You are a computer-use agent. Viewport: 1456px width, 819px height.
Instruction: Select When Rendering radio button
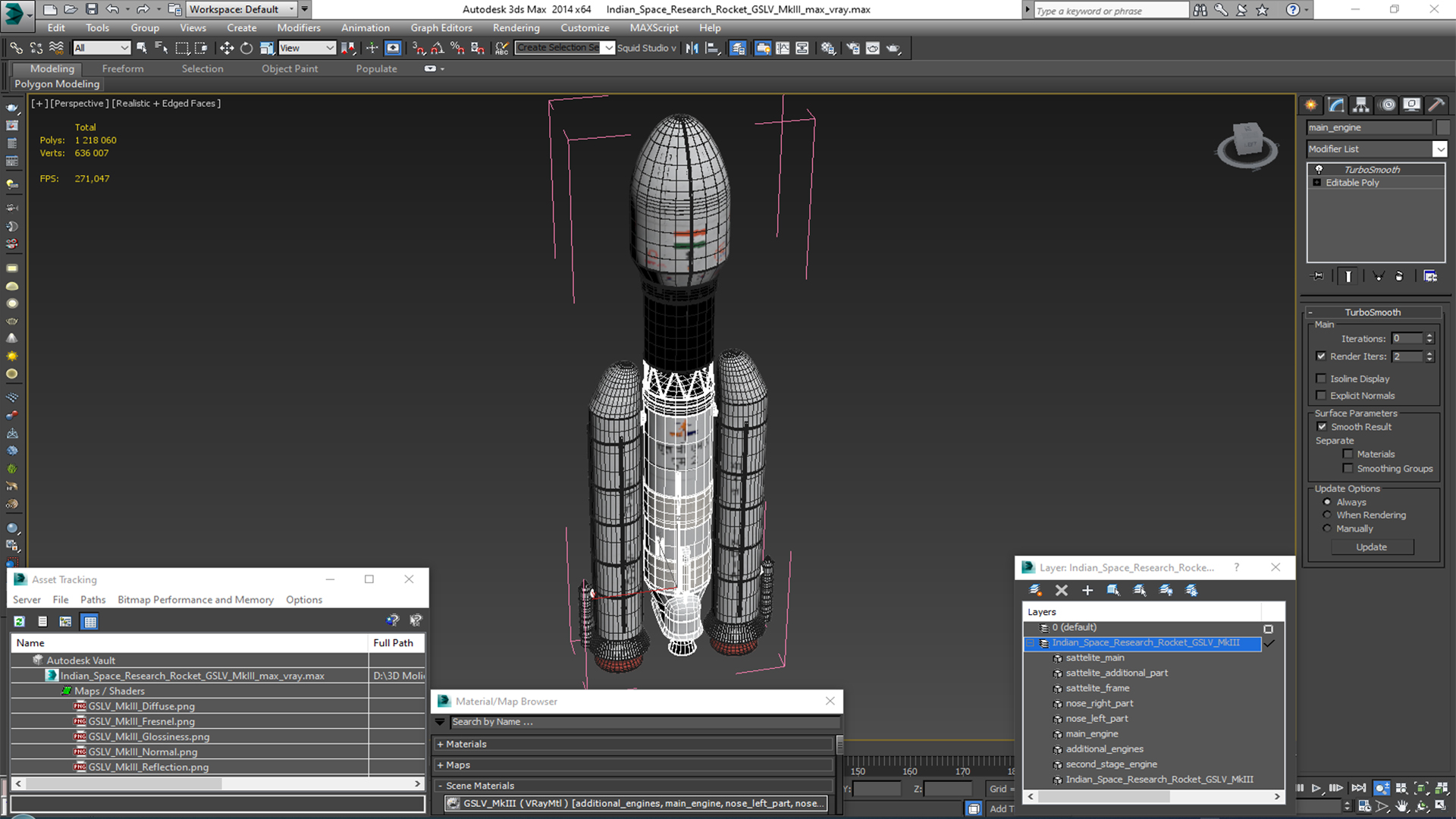pyautogui.click(x=1328, y=514)
